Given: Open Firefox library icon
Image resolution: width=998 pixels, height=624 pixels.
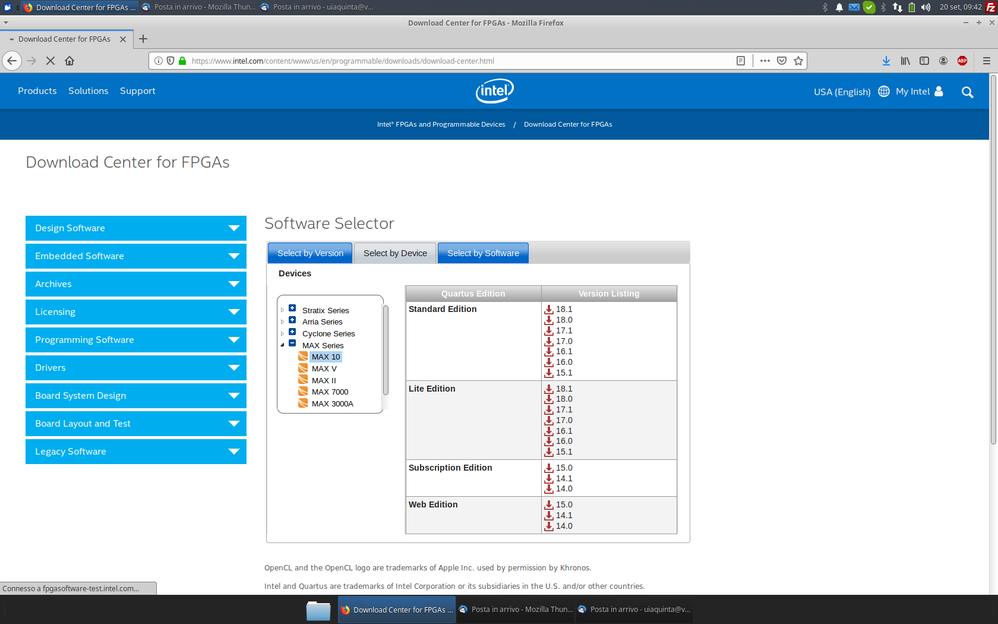Looking at the screenshot, I should [905, 60].
